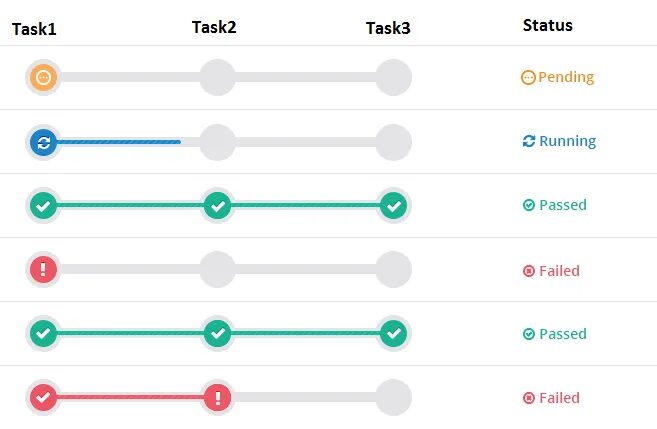Viewport: 657px width, 429px height.
Task: Click the Task1 column header
Action: 34,29
